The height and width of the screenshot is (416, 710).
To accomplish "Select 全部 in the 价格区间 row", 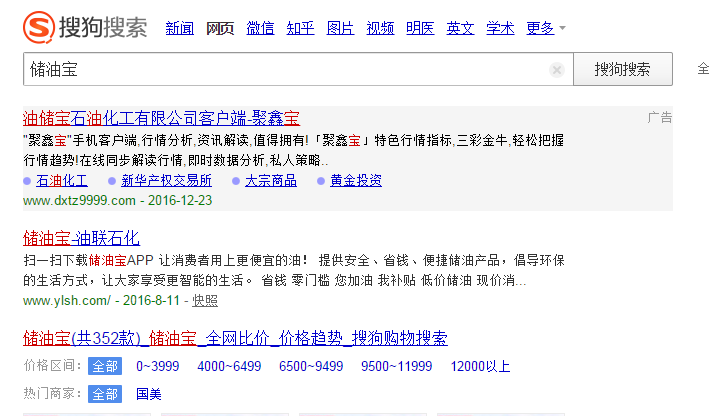I will [x=105, y=366].
